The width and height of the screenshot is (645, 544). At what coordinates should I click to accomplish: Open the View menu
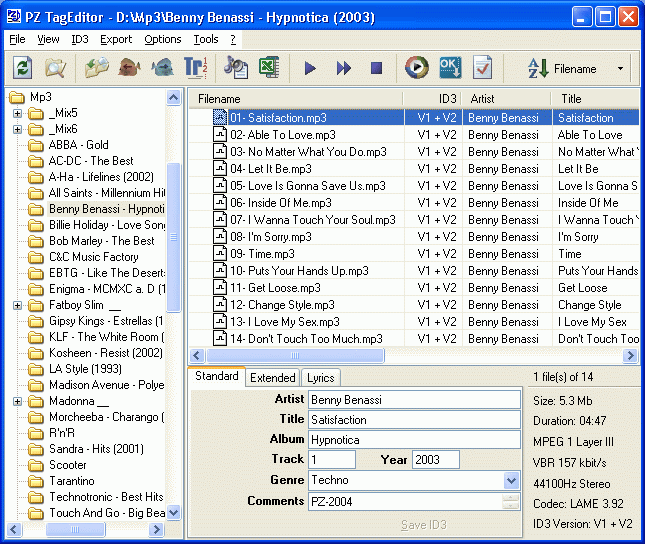point(48,39)
